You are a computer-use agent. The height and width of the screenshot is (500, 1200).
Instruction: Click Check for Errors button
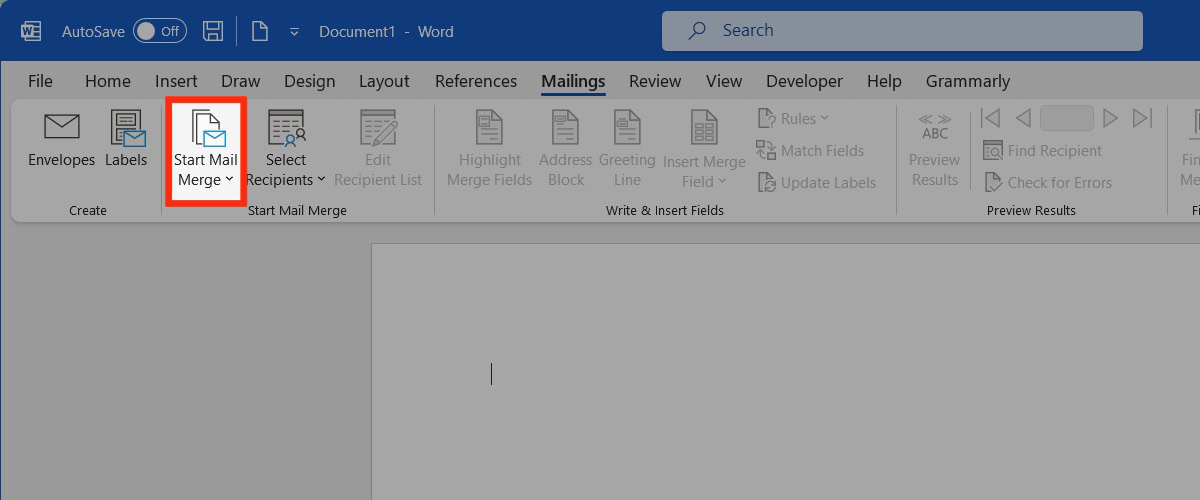coord(1047,182)
